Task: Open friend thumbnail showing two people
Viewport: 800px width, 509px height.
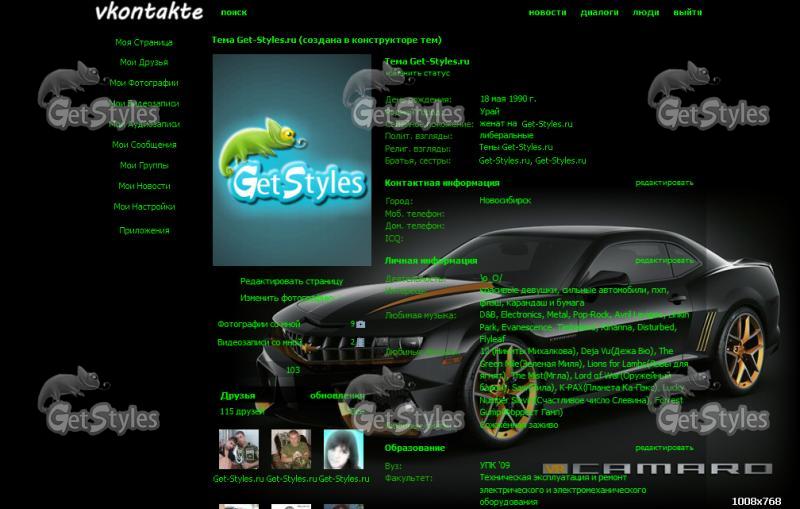Action: coord(239,449)
